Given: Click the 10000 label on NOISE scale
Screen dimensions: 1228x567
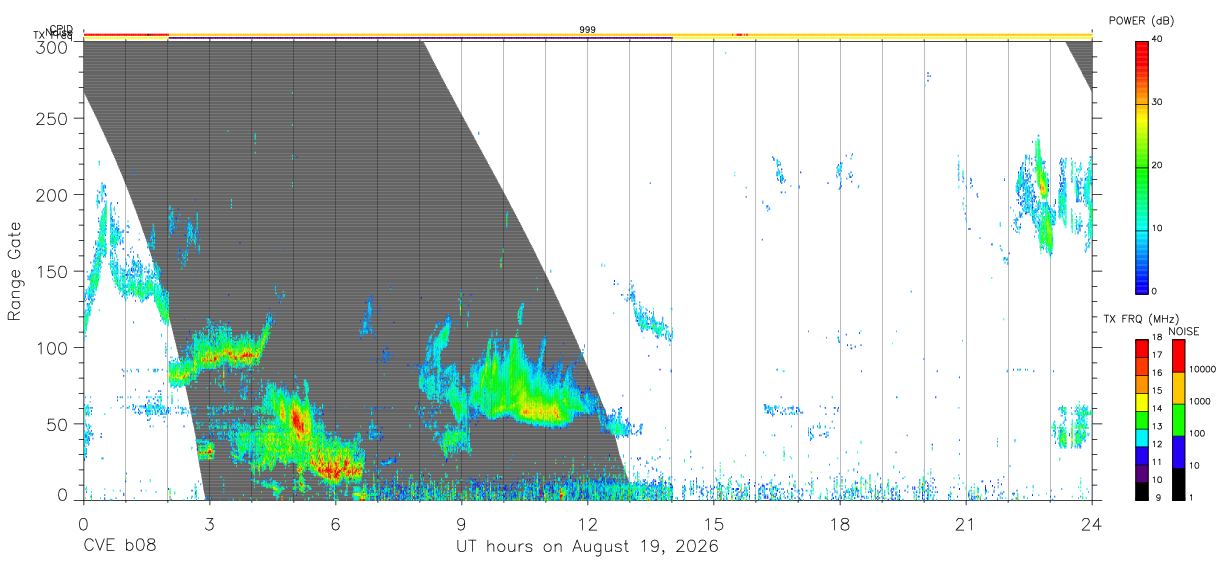Looking at the screenshot, I should click(1204, 369).
